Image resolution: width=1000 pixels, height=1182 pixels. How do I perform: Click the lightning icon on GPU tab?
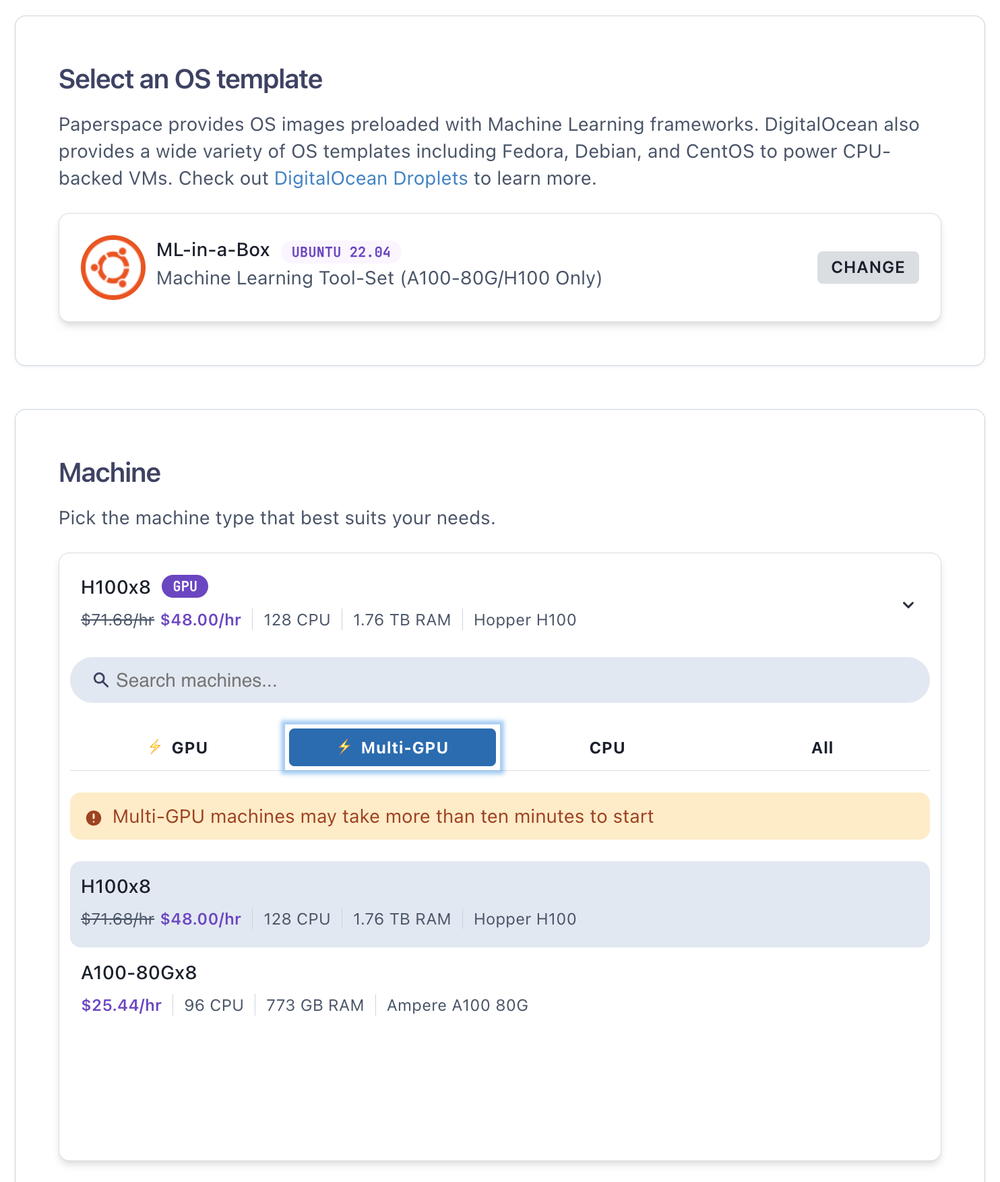[155, 747]
